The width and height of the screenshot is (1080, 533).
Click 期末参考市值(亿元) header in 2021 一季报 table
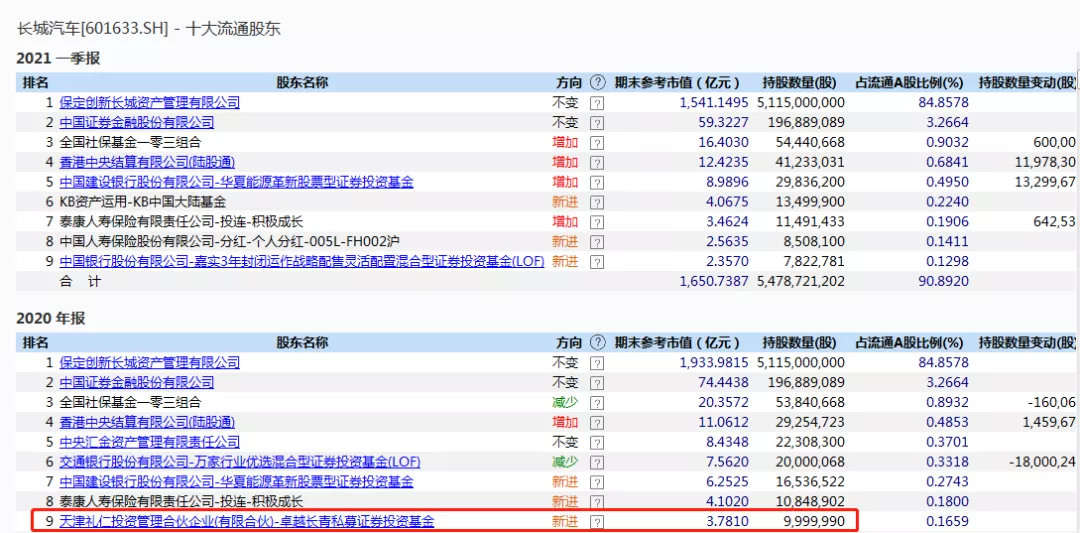point(677,83)
